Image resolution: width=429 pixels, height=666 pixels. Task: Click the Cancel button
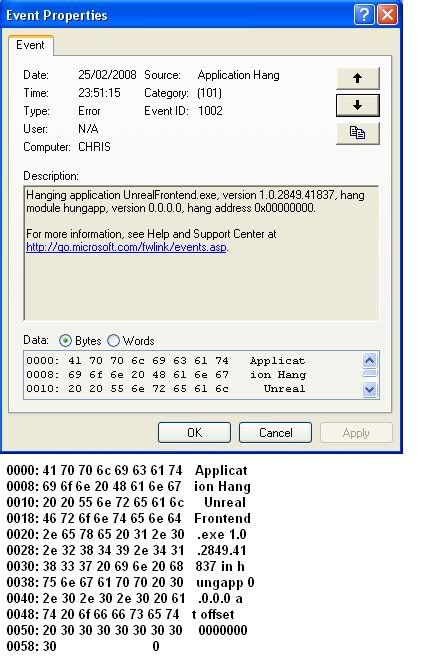click(x=275, y=433)
